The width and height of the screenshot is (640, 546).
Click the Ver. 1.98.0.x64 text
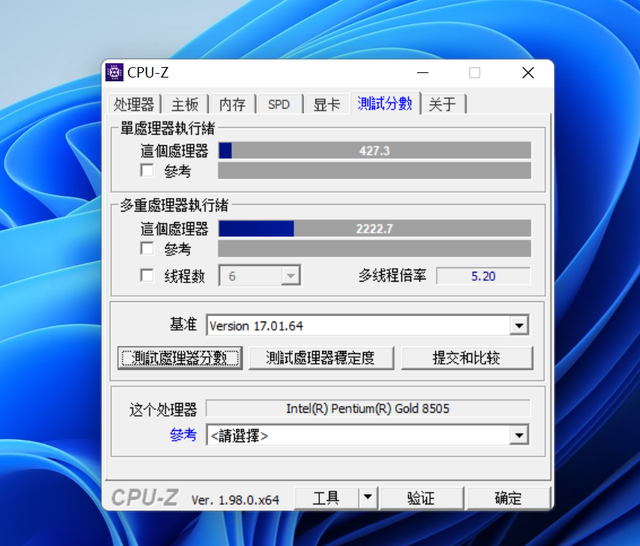pos(235,500)
